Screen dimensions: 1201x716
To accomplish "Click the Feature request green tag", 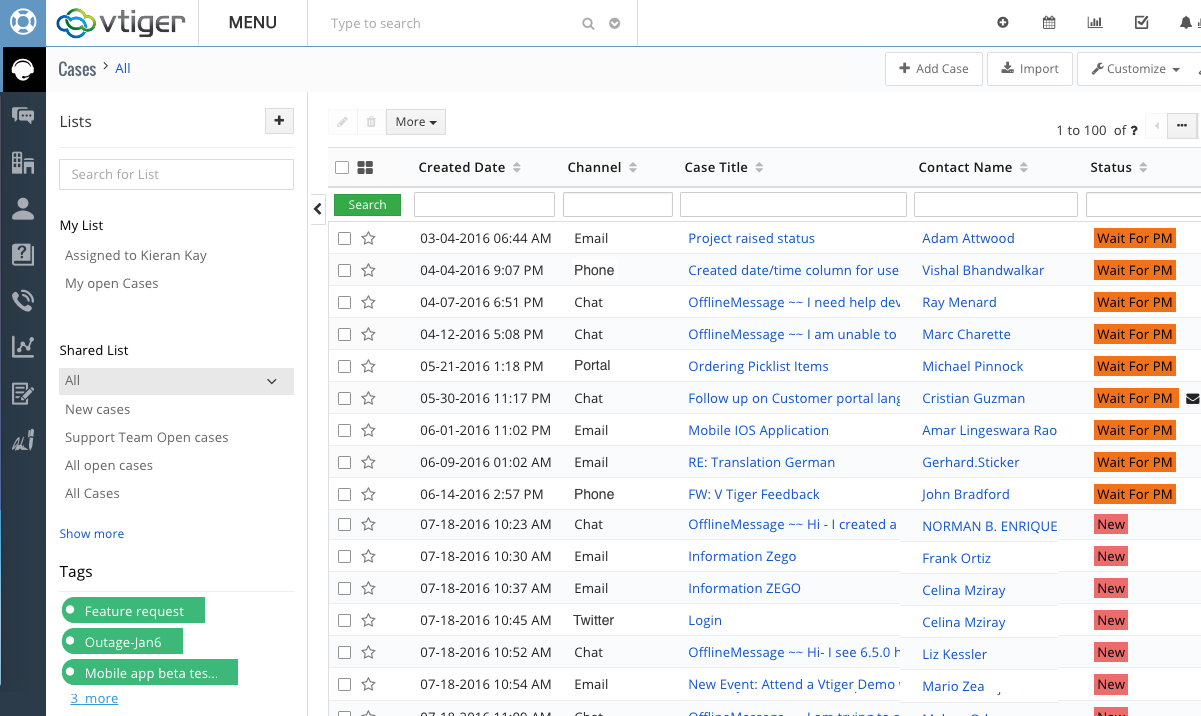I will tap(134, 611).
